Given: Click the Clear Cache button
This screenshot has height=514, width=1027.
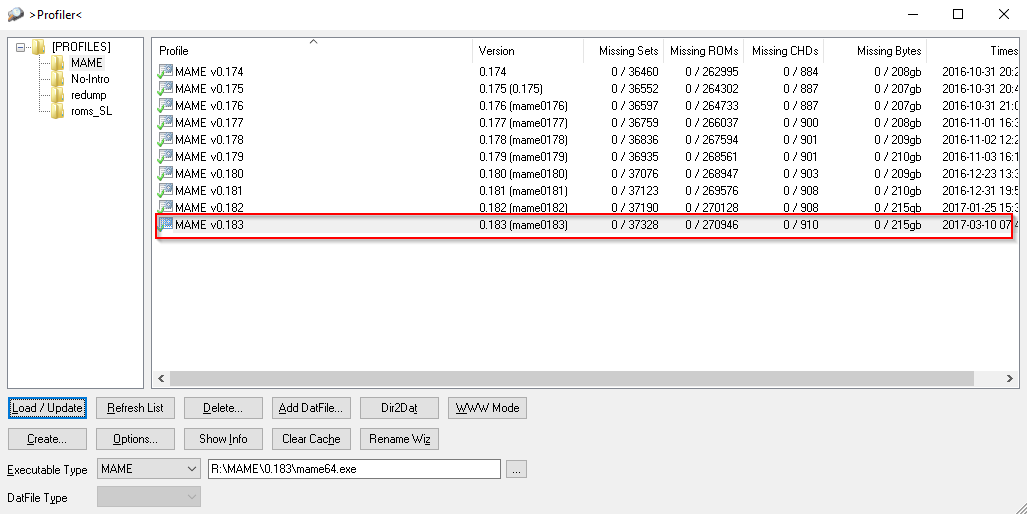Looking at the screenshot, I should (311, 439).
